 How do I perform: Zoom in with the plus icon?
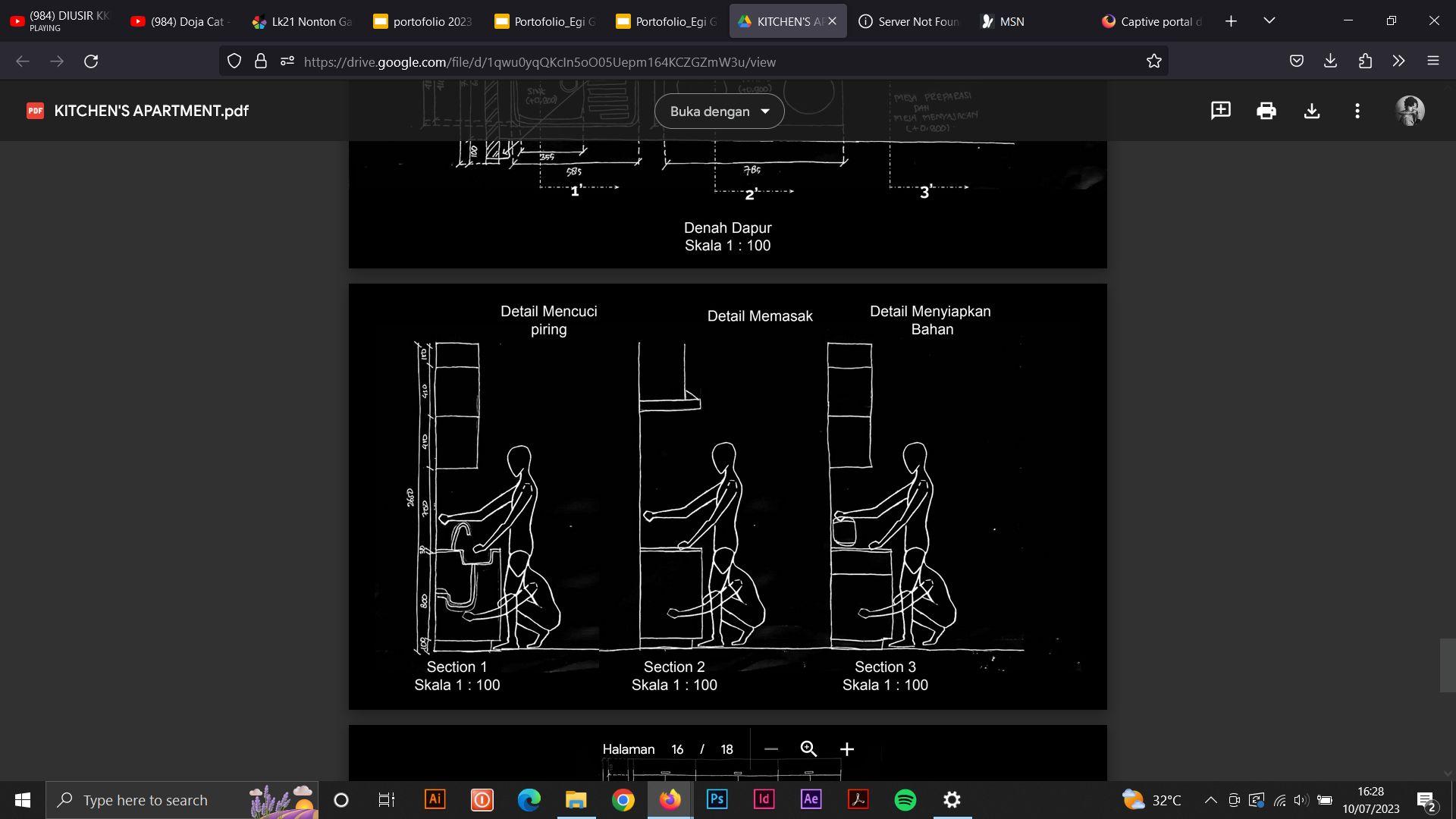(x=847, y=749)
